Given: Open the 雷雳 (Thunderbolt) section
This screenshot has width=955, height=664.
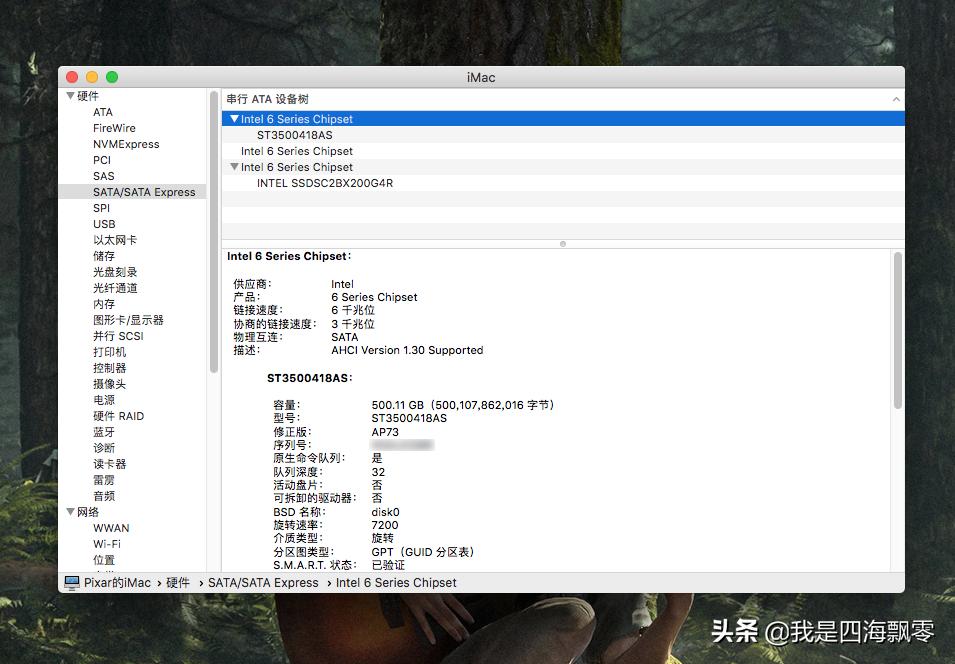Looking at the screenshot, I should click(x=102, y=479).
